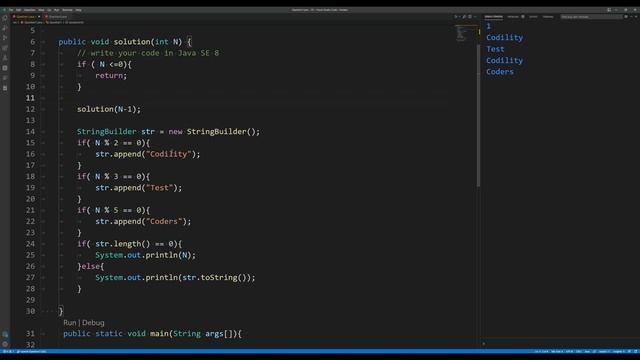The height and width of the screenshot is (360, 640).
Task: Click the Run code lens above main
Action: tap(69, 322)
